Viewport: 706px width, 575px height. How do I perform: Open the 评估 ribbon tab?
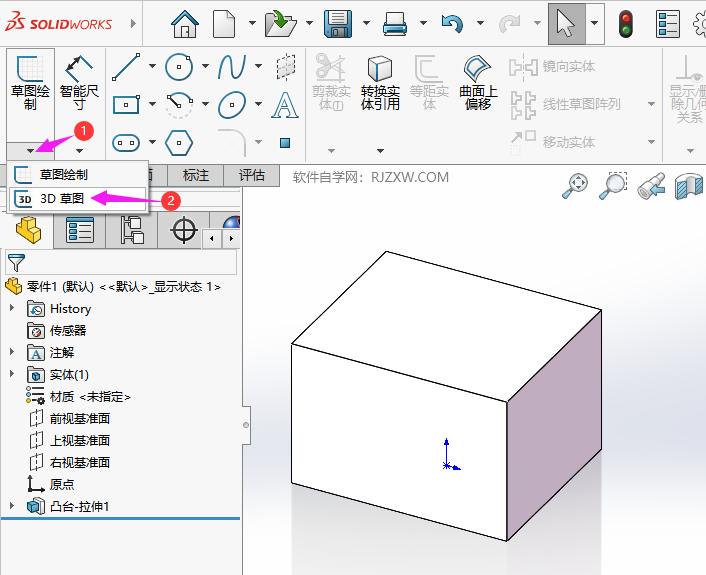point(252,175)
